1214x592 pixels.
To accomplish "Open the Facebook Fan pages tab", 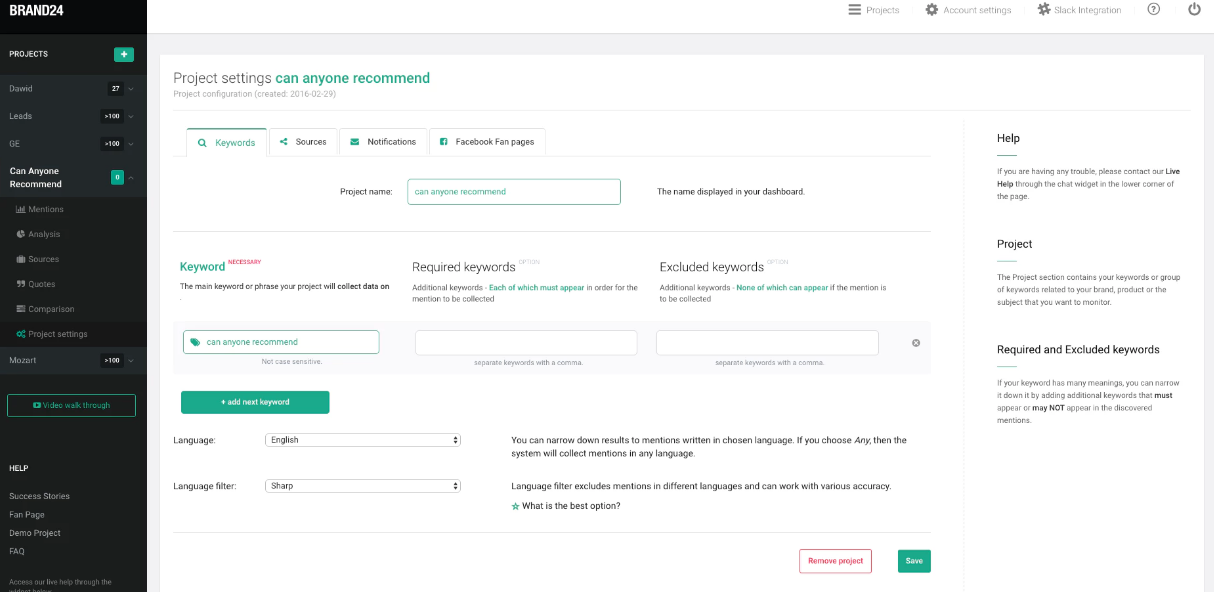I will coord(487,142).
